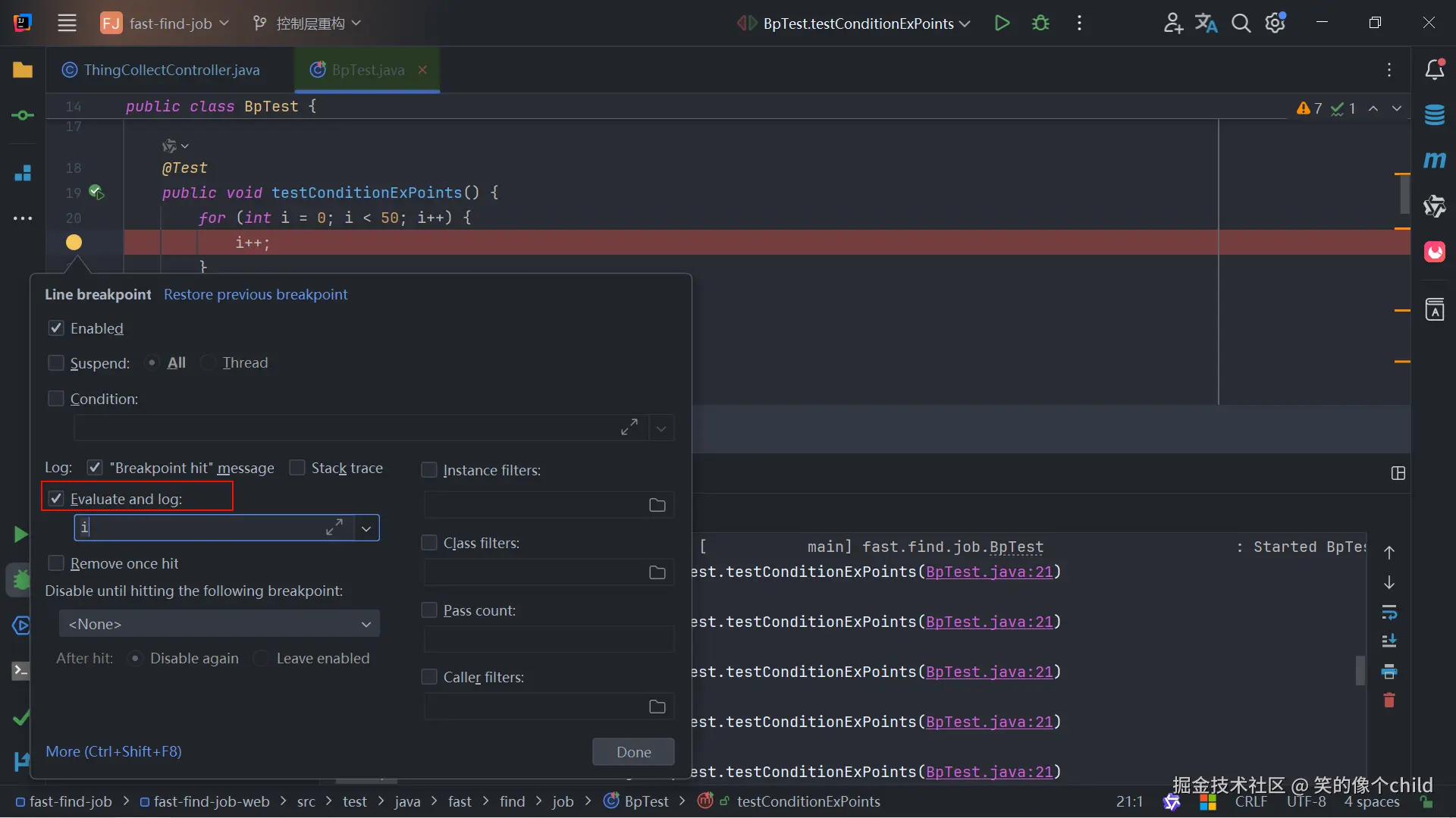
Task: Open the <None> breakpoint dropdown
Action: [x=219, y=624]
